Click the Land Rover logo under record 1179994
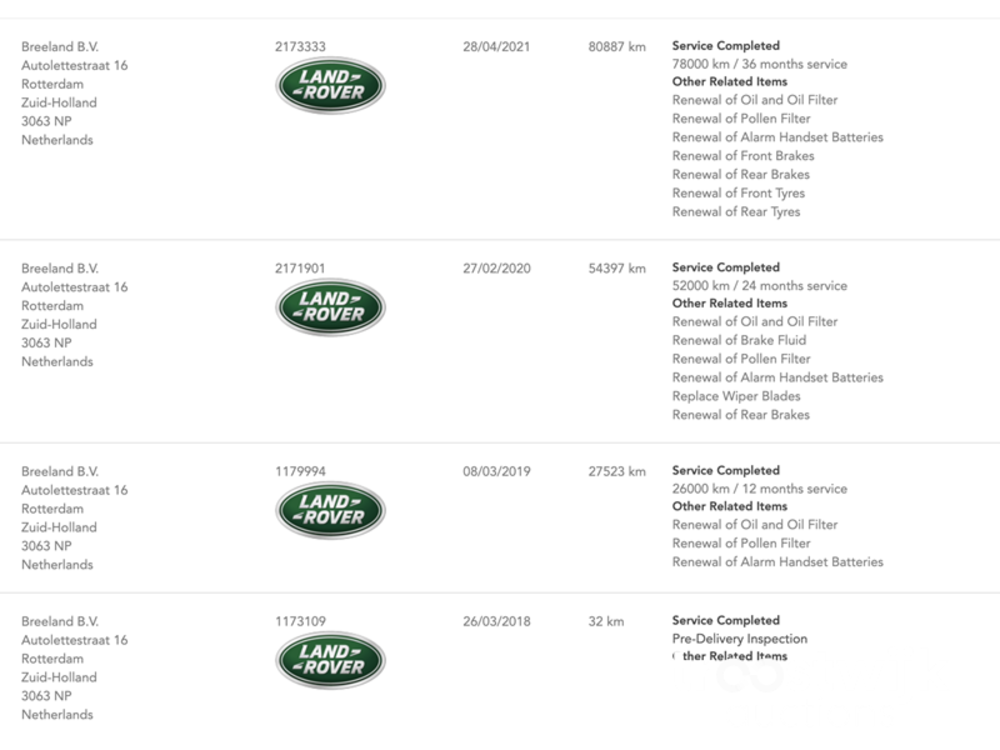 click(330, 510)
